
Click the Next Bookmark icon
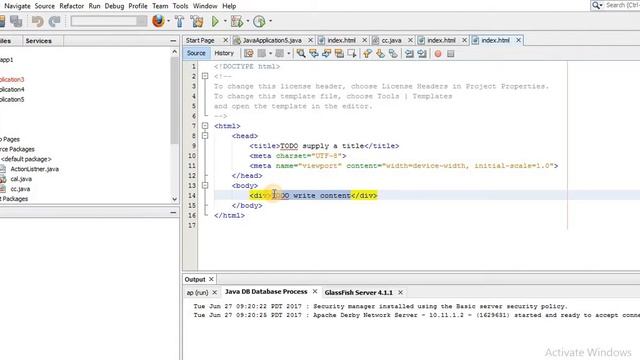[380, 53]
